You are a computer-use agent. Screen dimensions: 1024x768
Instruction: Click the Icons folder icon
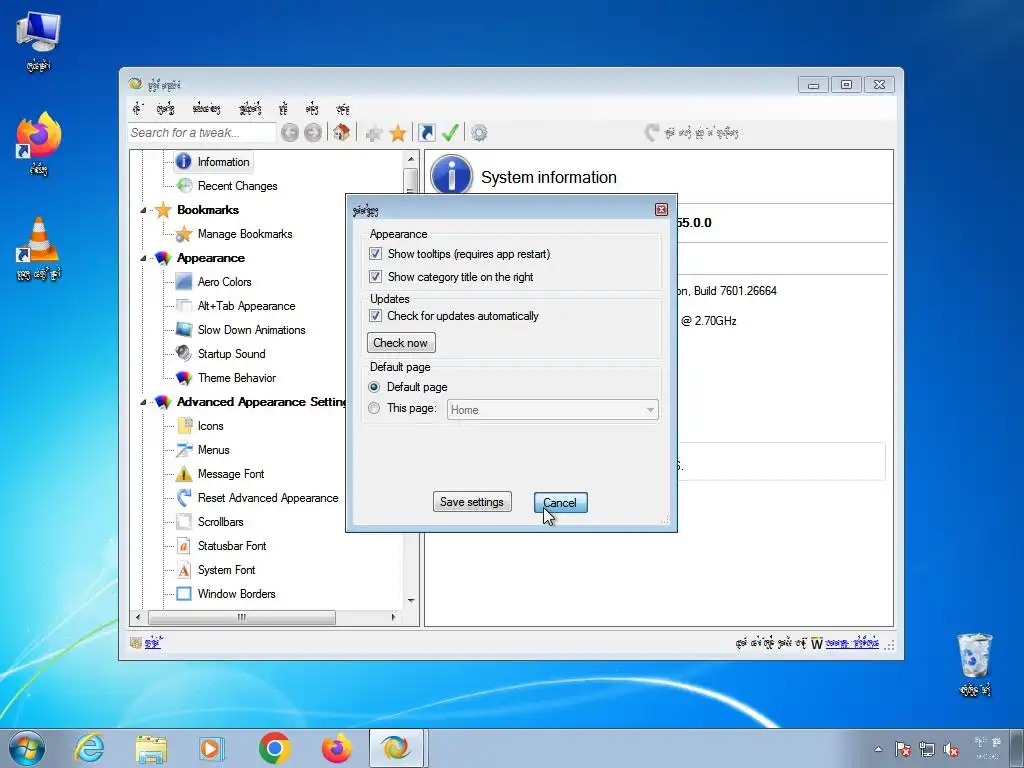(x=185, y=426)
